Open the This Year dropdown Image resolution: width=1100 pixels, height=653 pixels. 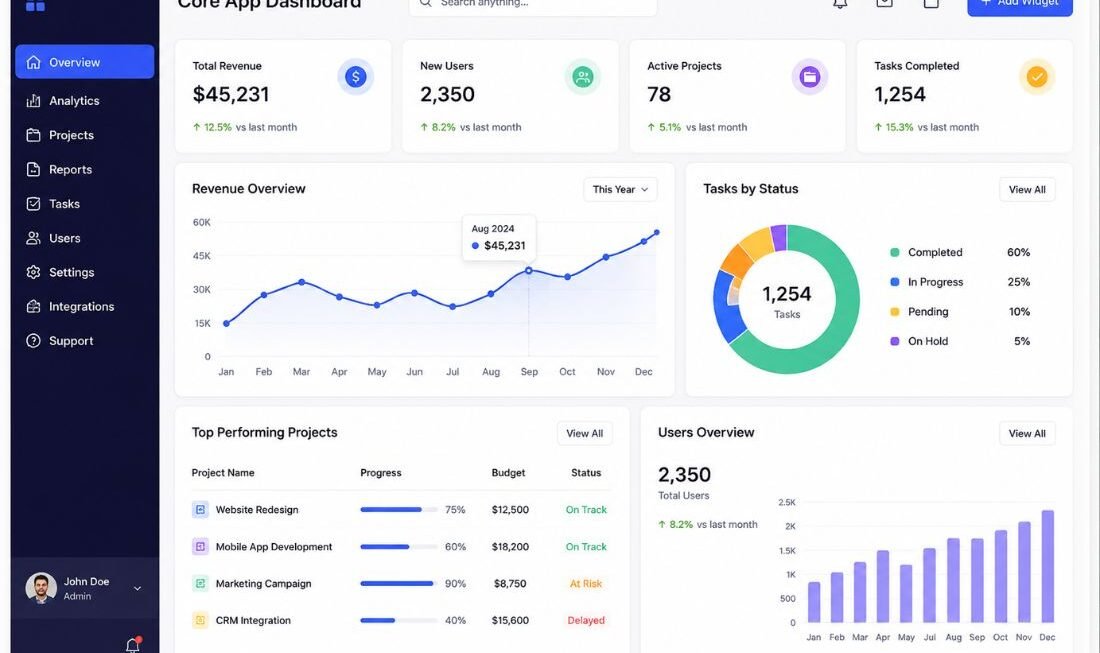click(x=620, y=189)
